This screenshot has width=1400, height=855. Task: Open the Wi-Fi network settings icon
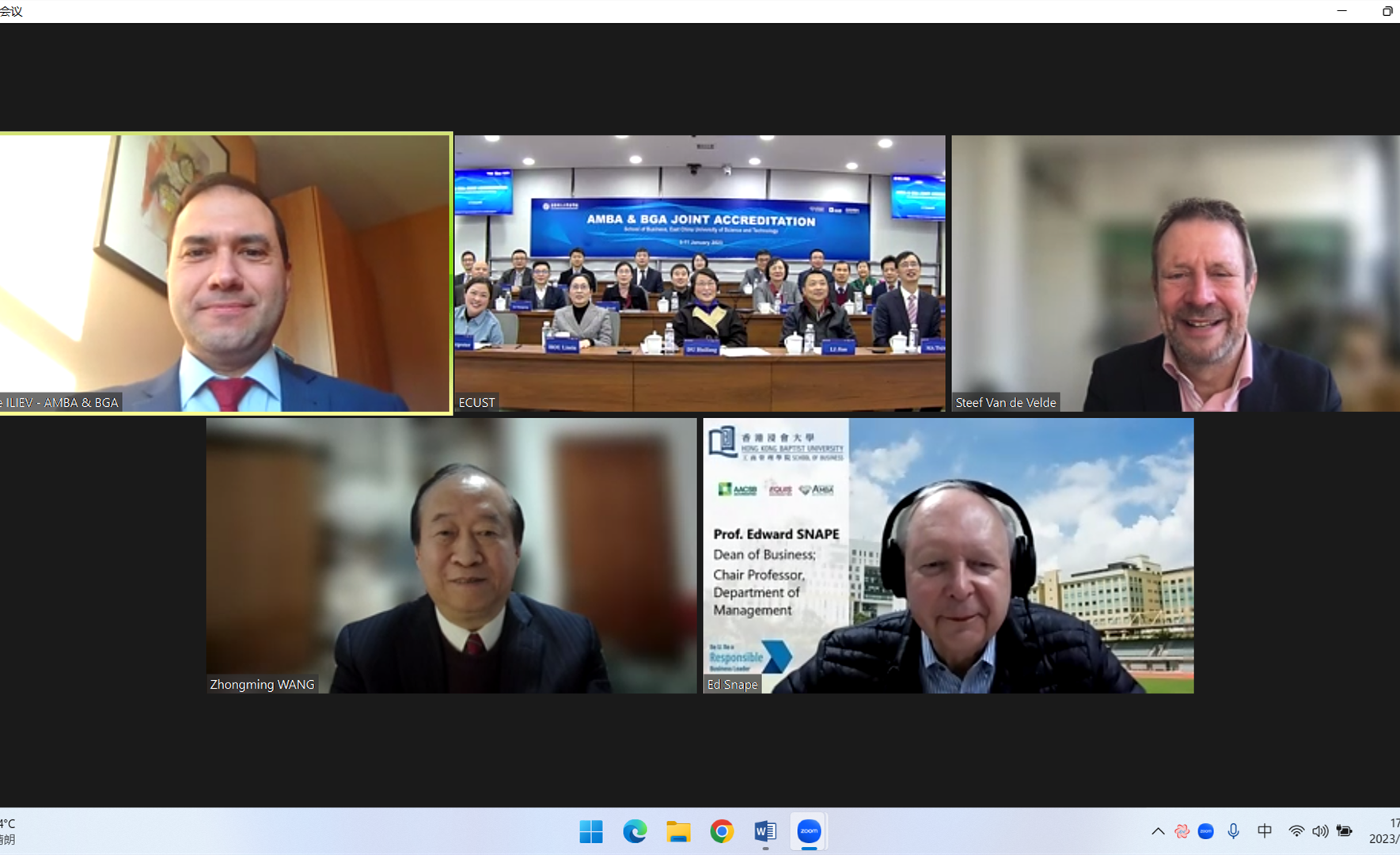click(x=1296, y=831)
